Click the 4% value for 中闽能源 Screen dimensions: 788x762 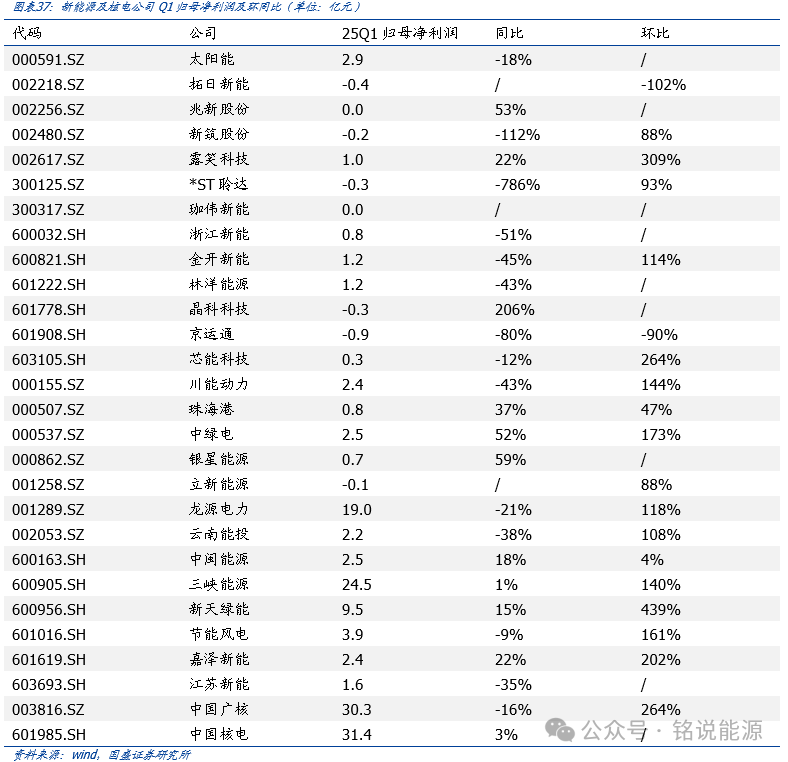(x=652, y=560)
